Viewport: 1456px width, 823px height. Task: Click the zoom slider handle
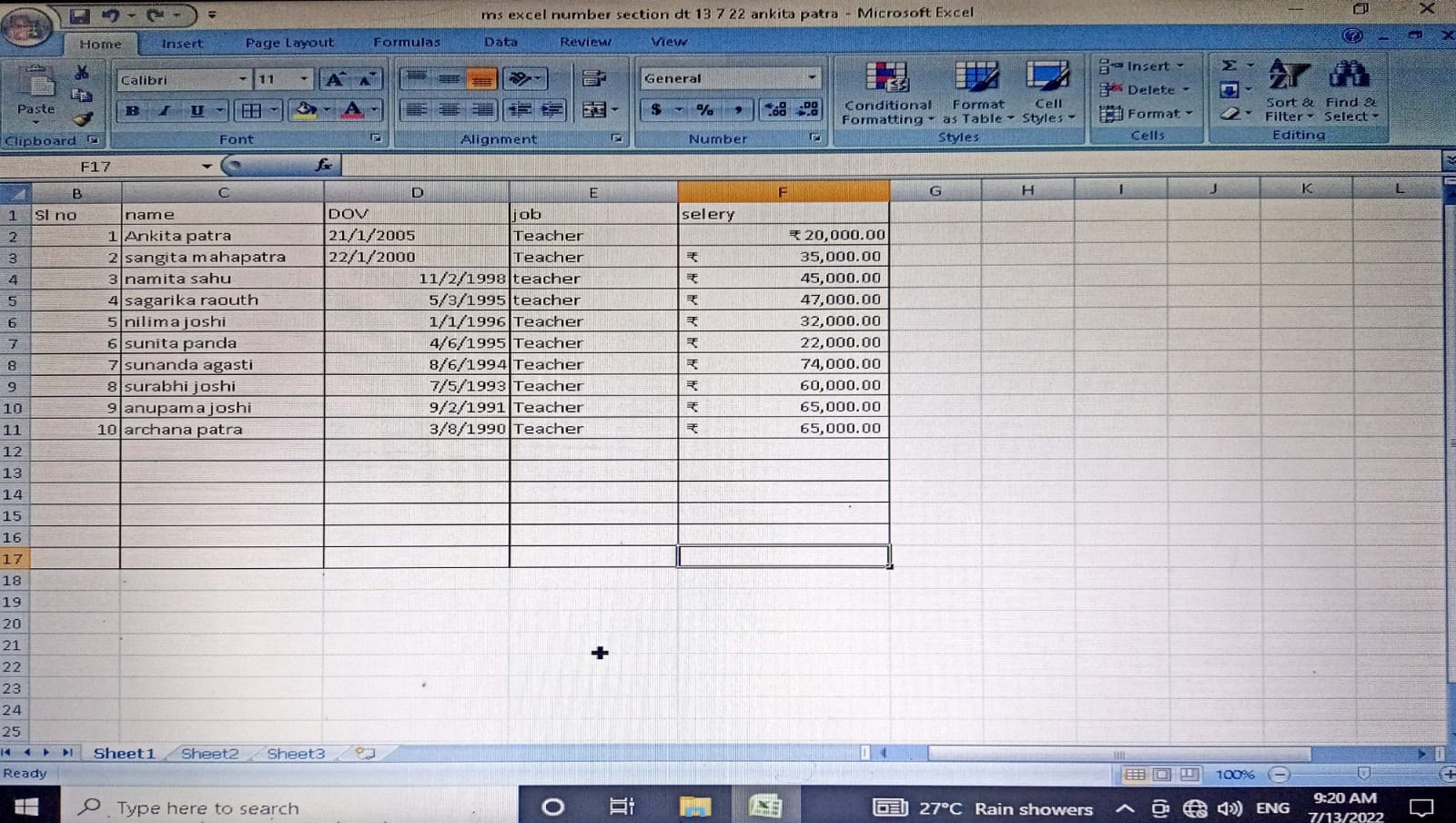coord(1363,774)
